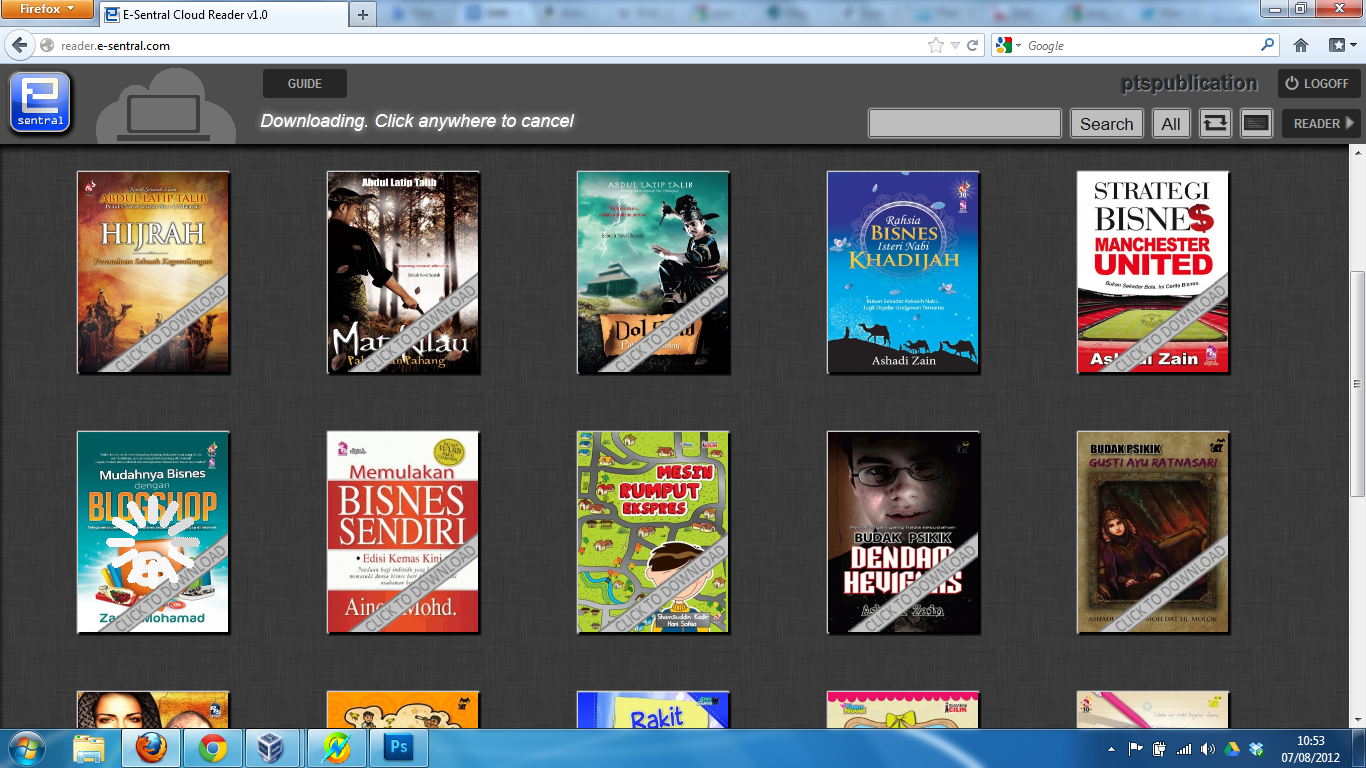Open Rahsia Bisnes Khadijah book cover
The height and width of the screenshot is (768, 1366).
(904, 272)
